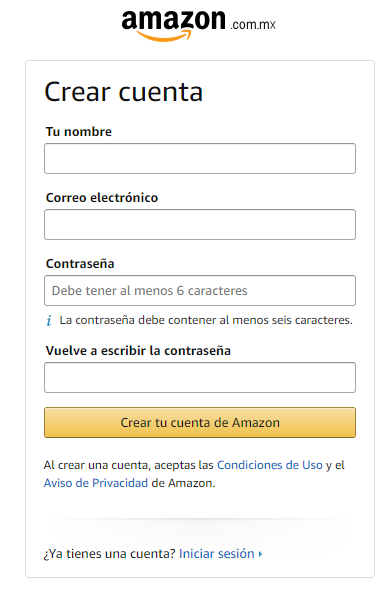The image size is (388, 589).
Task: Focus the Tu nombre text field
Action: tap(200, 159)
